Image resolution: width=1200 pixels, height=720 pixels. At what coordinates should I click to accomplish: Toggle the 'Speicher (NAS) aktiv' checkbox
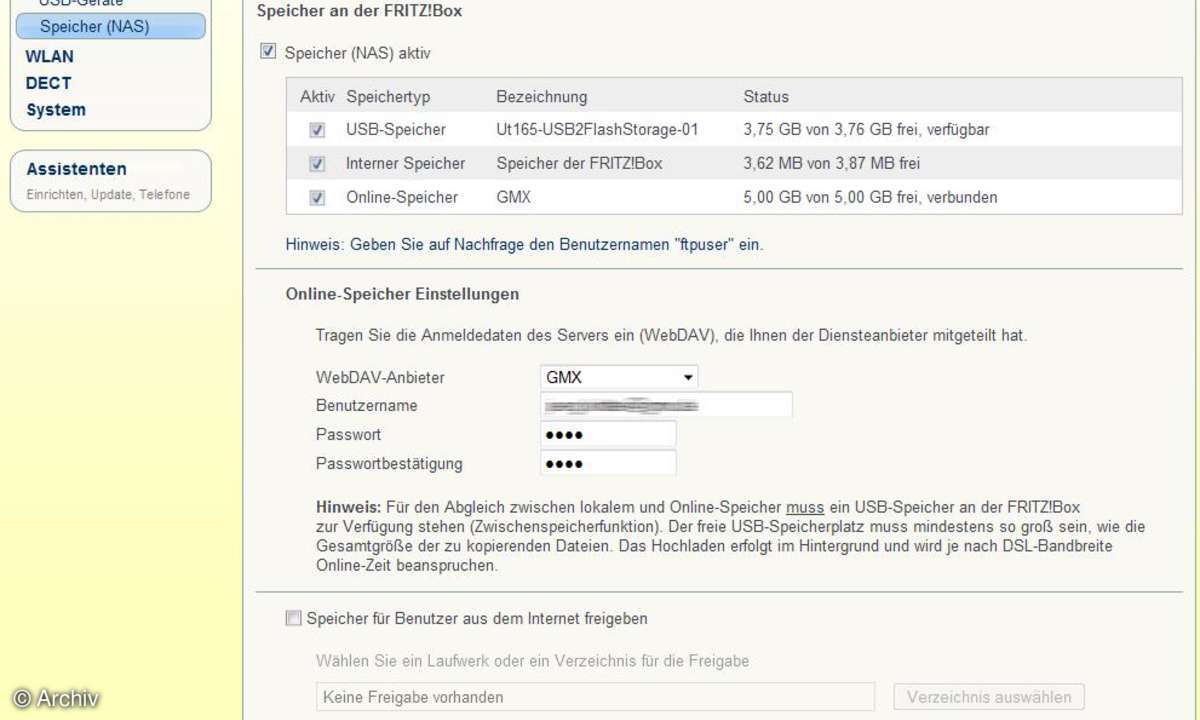[x=268, y=52]
